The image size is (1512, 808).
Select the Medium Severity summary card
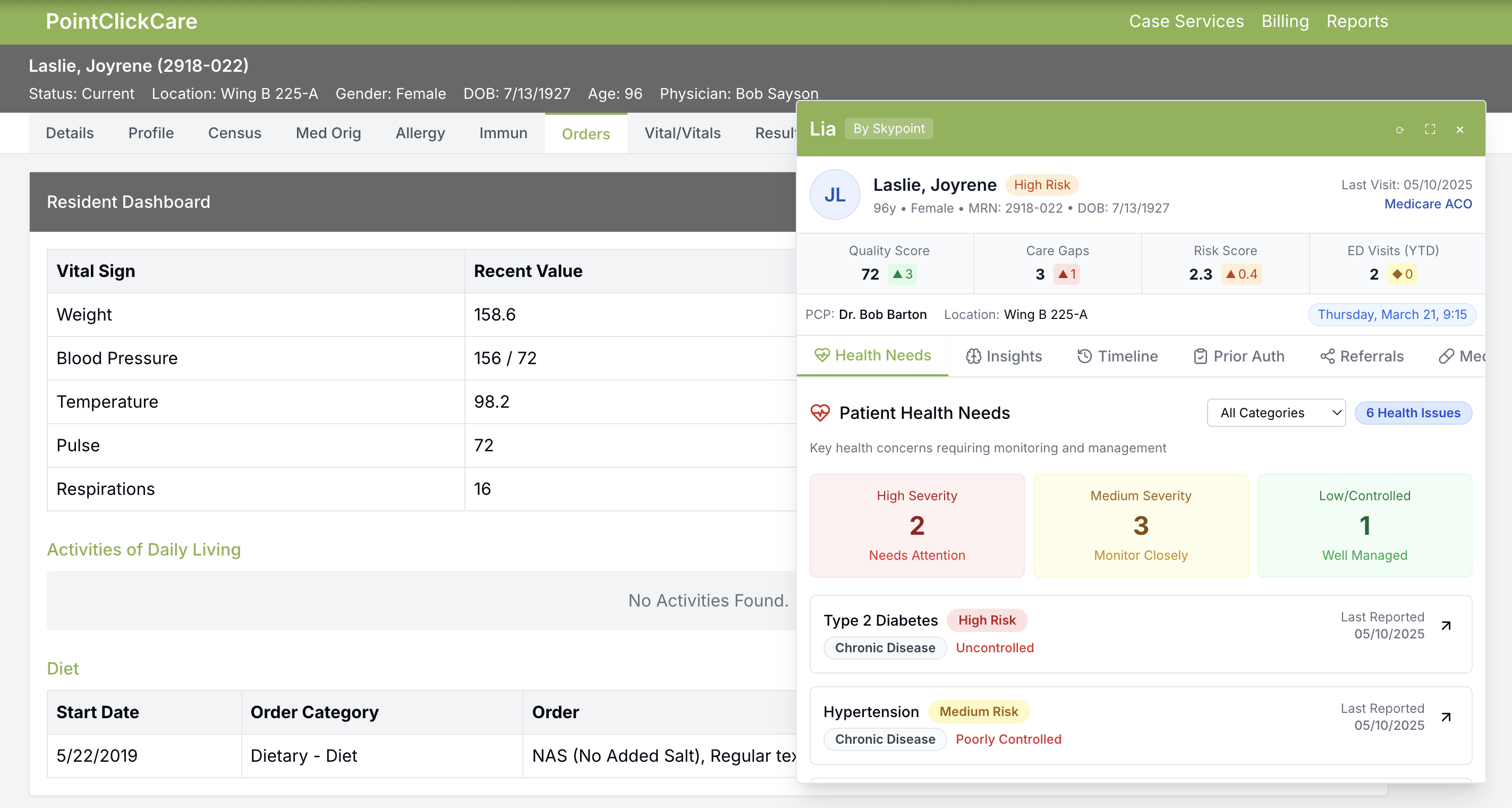[x=1141, y=525]
